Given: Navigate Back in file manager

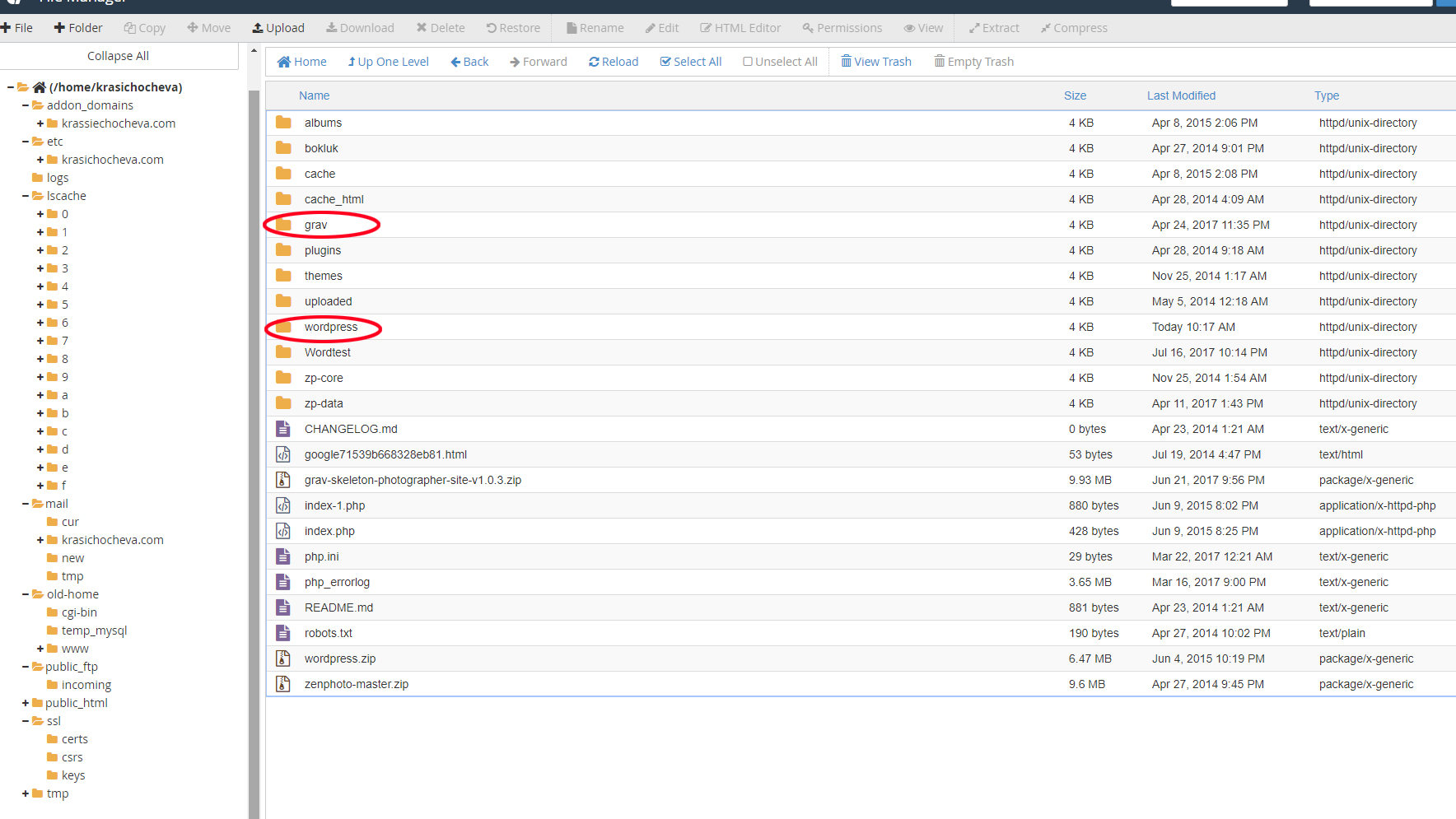Looking at the screenshot, I should [x=469, y=62].
